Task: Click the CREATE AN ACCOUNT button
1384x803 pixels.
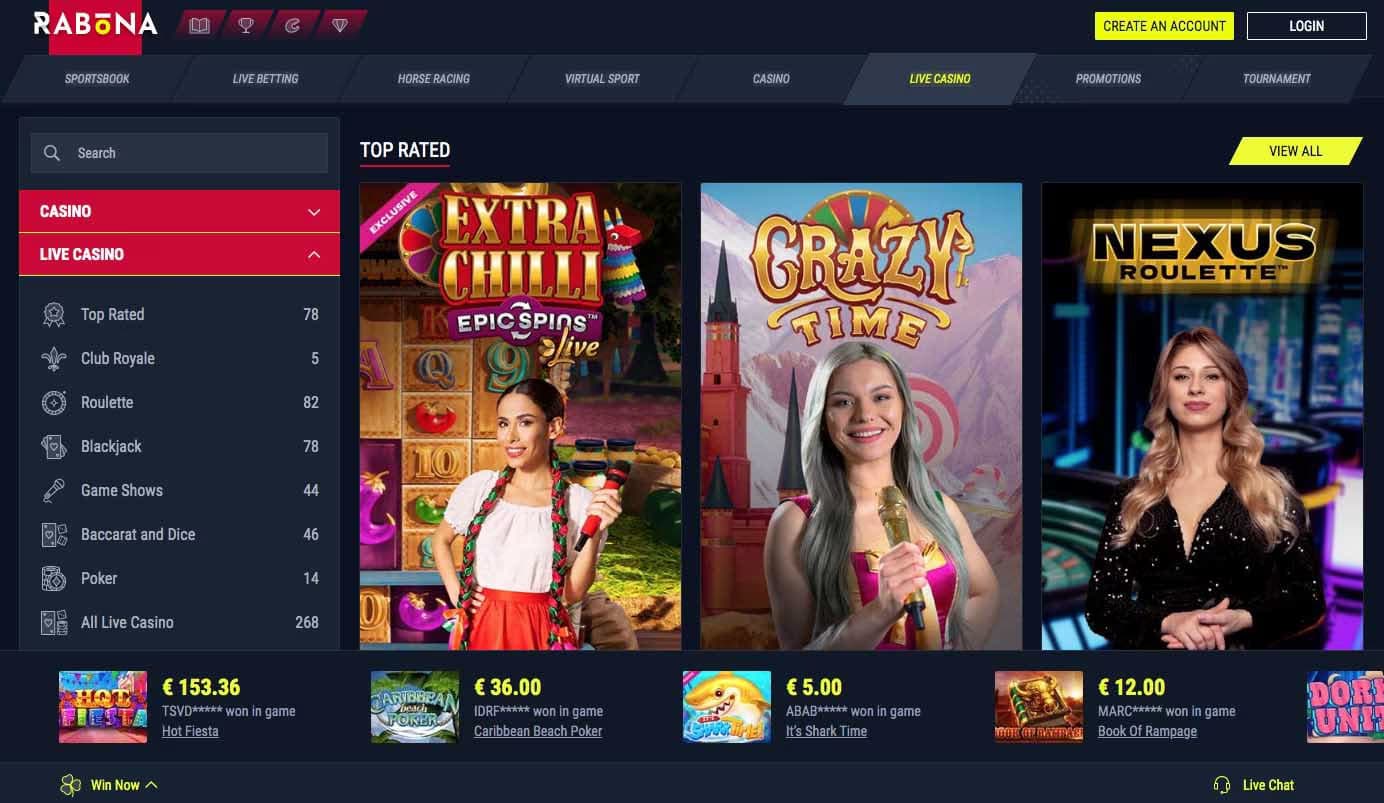Action: point(1164,26)
